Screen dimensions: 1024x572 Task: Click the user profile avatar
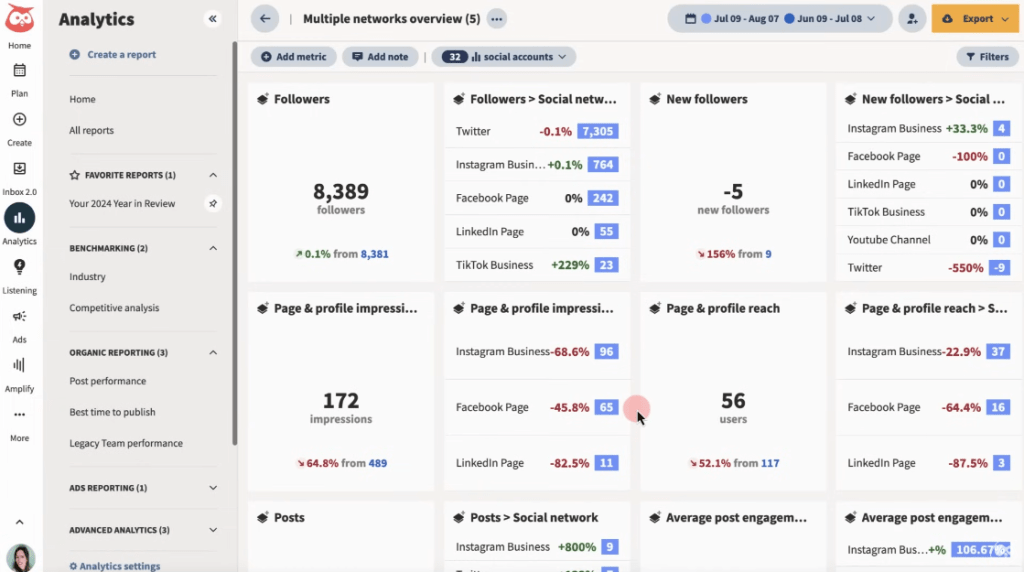20,558
